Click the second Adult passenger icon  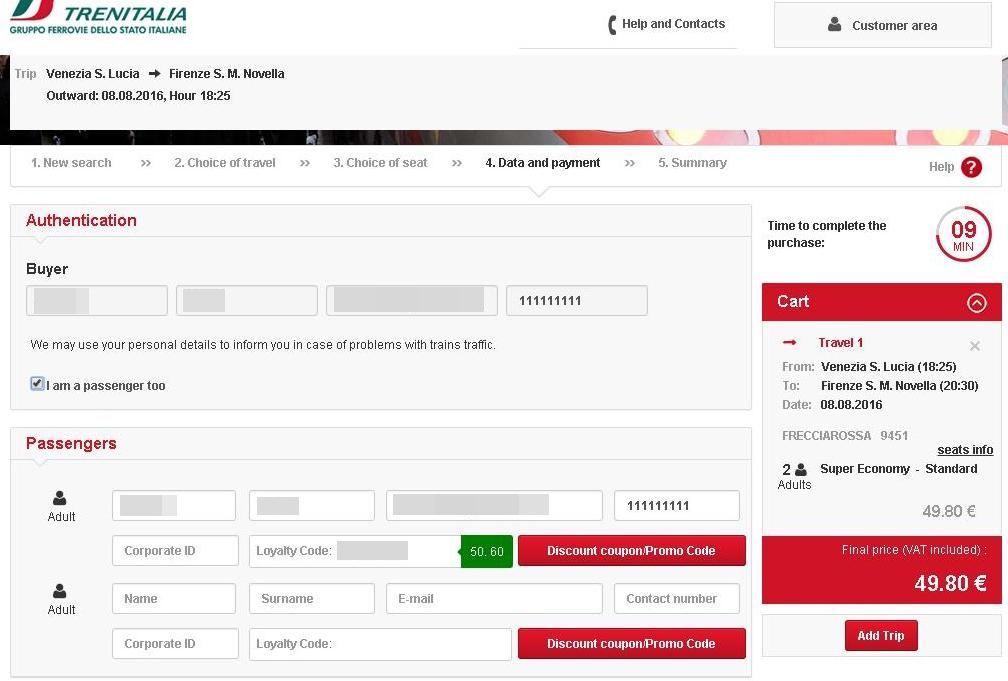60,590
